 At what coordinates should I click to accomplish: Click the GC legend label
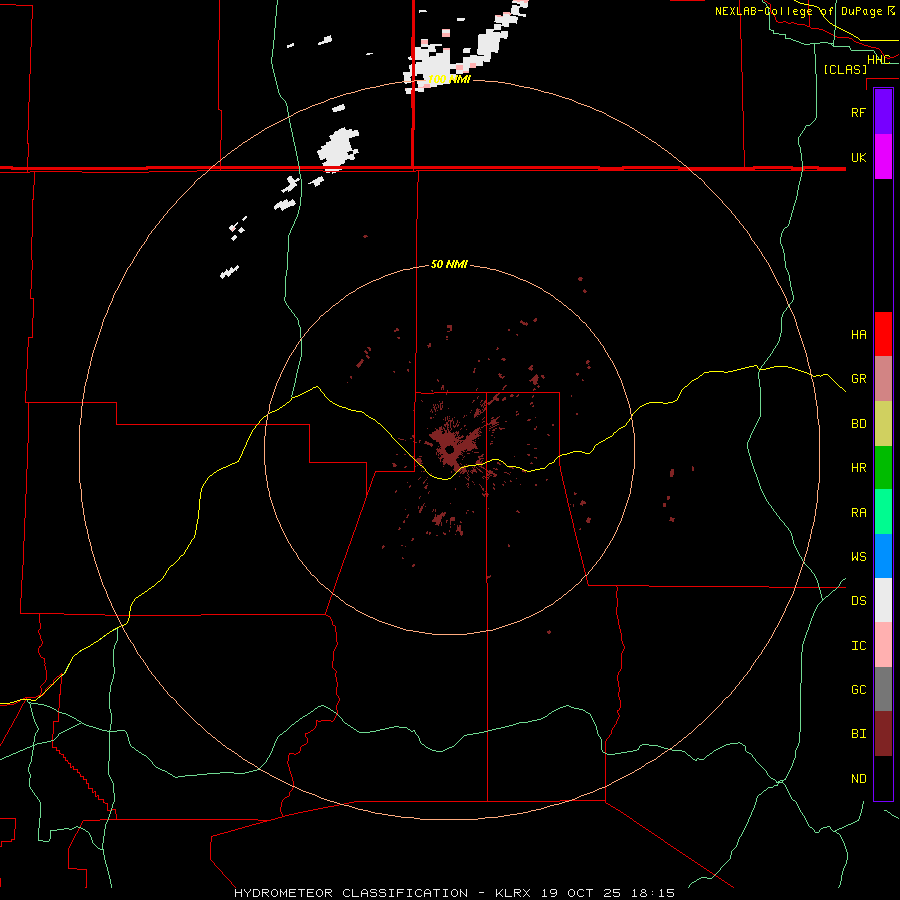click(858, 689)
